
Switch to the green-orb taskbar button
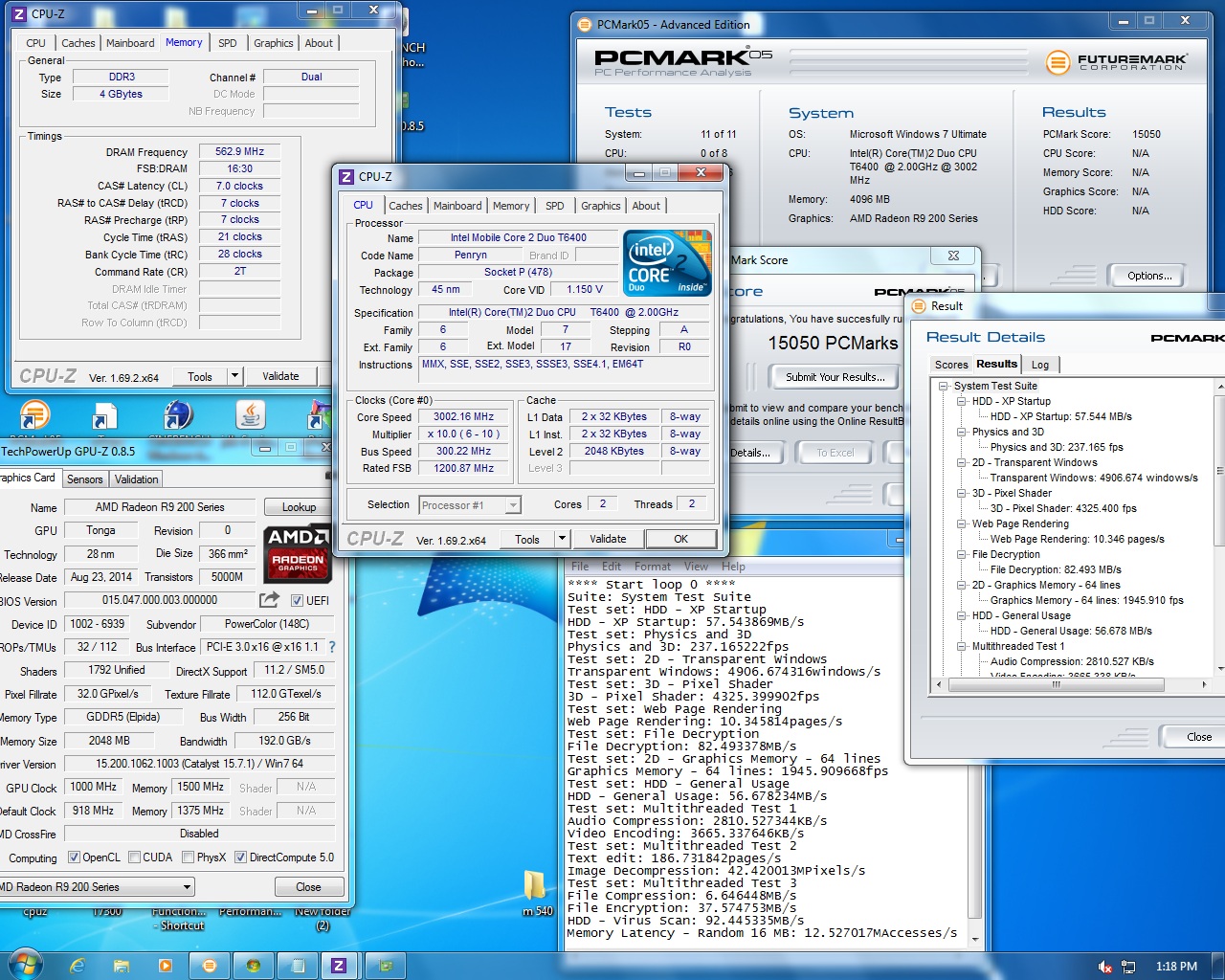coord(254,966)
